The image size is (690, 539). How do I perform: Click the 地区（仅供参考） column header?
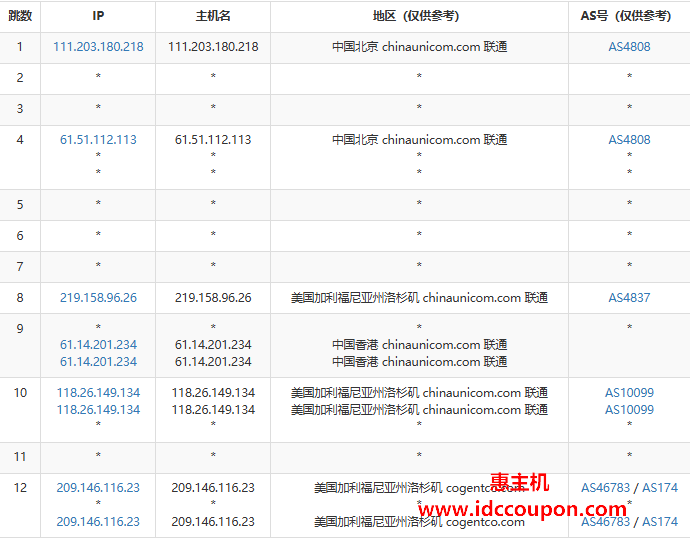(419, 16)
